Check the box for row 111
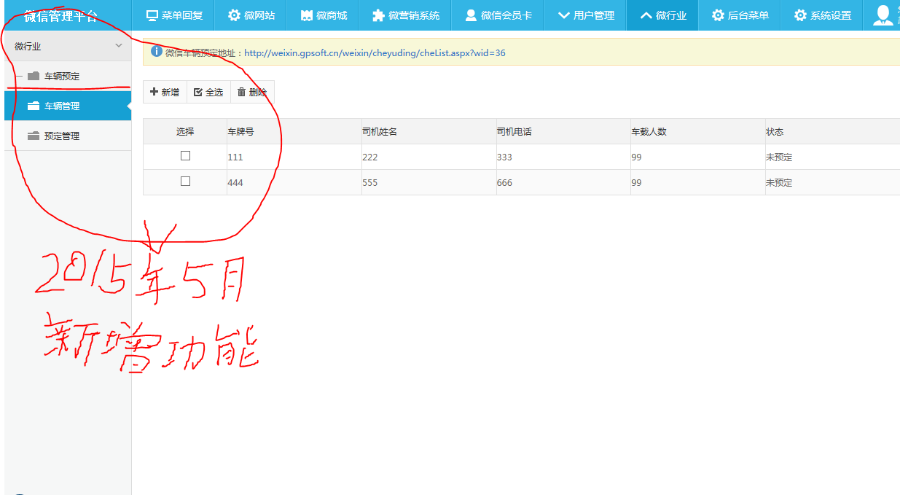Viewport: 900px width, 495px height. [185, 156]
